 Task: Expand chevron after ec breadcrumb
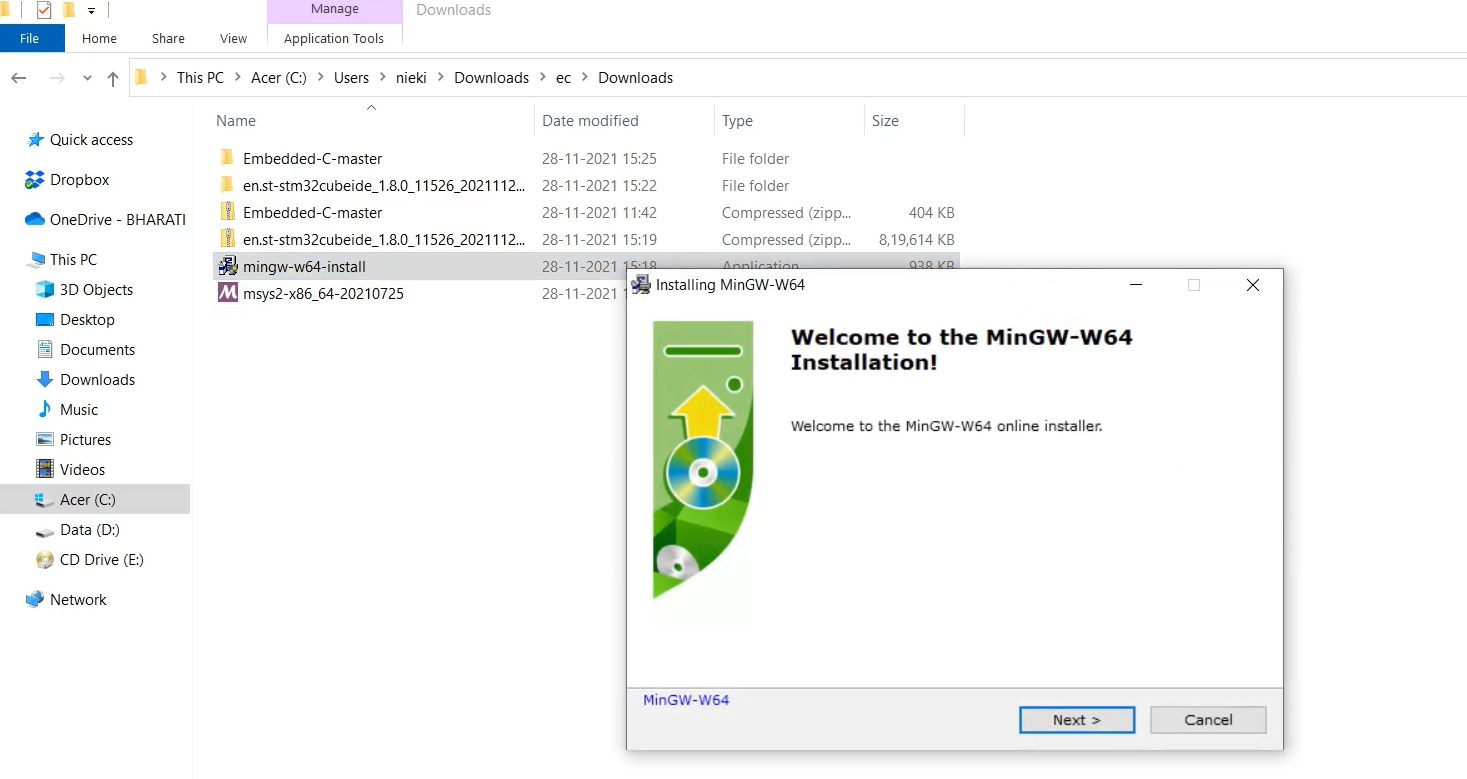[x=585, y=78]
